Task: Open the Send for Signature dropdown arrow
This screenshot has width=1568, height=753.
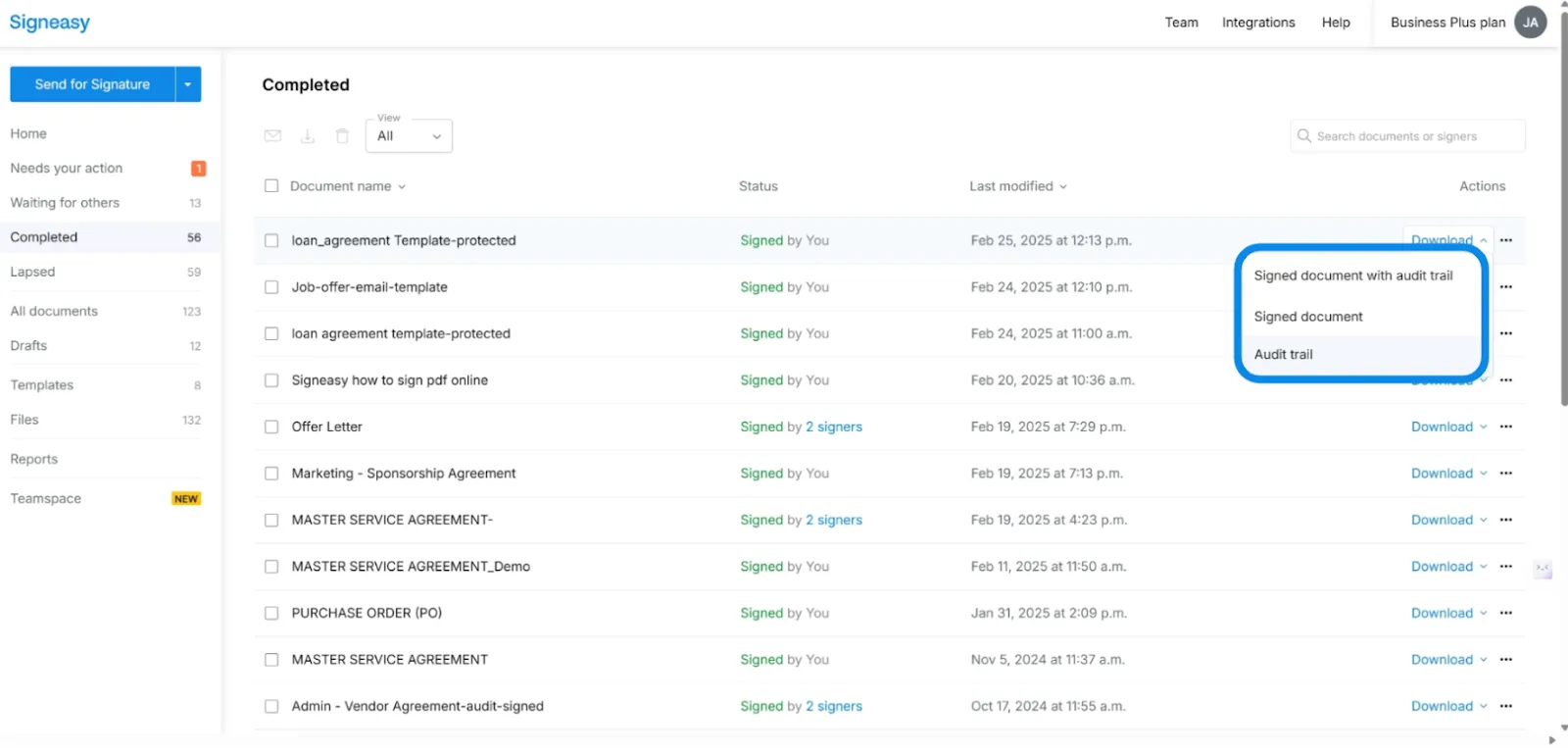Action: click(188, 84)
